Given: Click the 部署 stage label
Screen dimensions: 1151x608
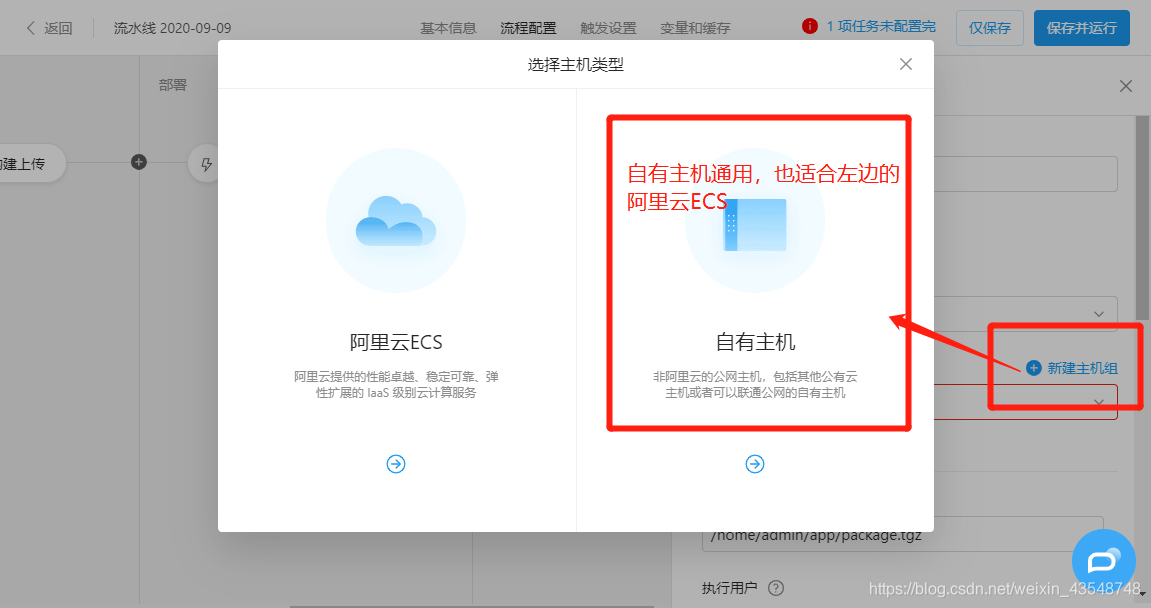Looking at the screenshot, I should point(173,85).
